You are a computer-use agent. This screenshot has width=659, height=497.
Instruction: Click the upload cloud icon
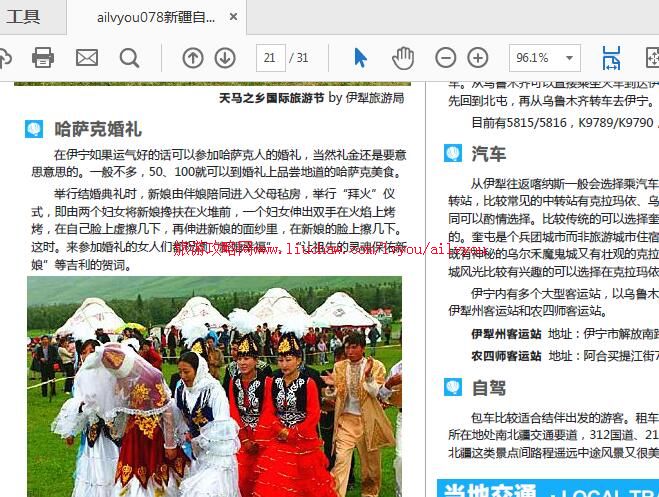click(4, 58)
